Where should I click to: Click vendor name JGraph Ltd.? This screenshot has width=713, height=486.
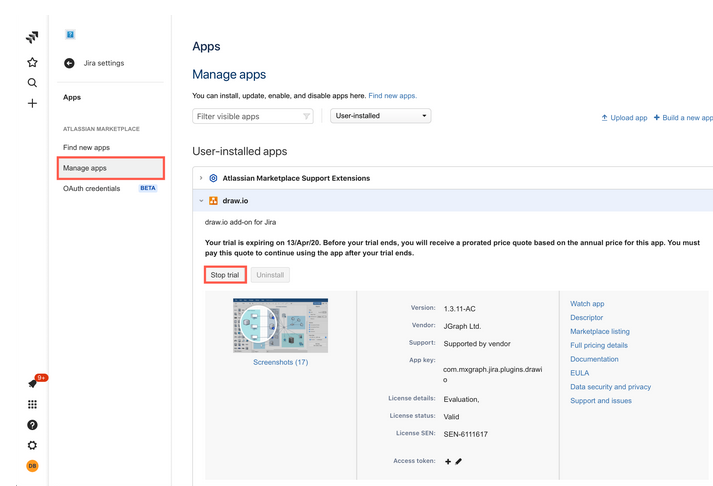(x=462, y=326)
